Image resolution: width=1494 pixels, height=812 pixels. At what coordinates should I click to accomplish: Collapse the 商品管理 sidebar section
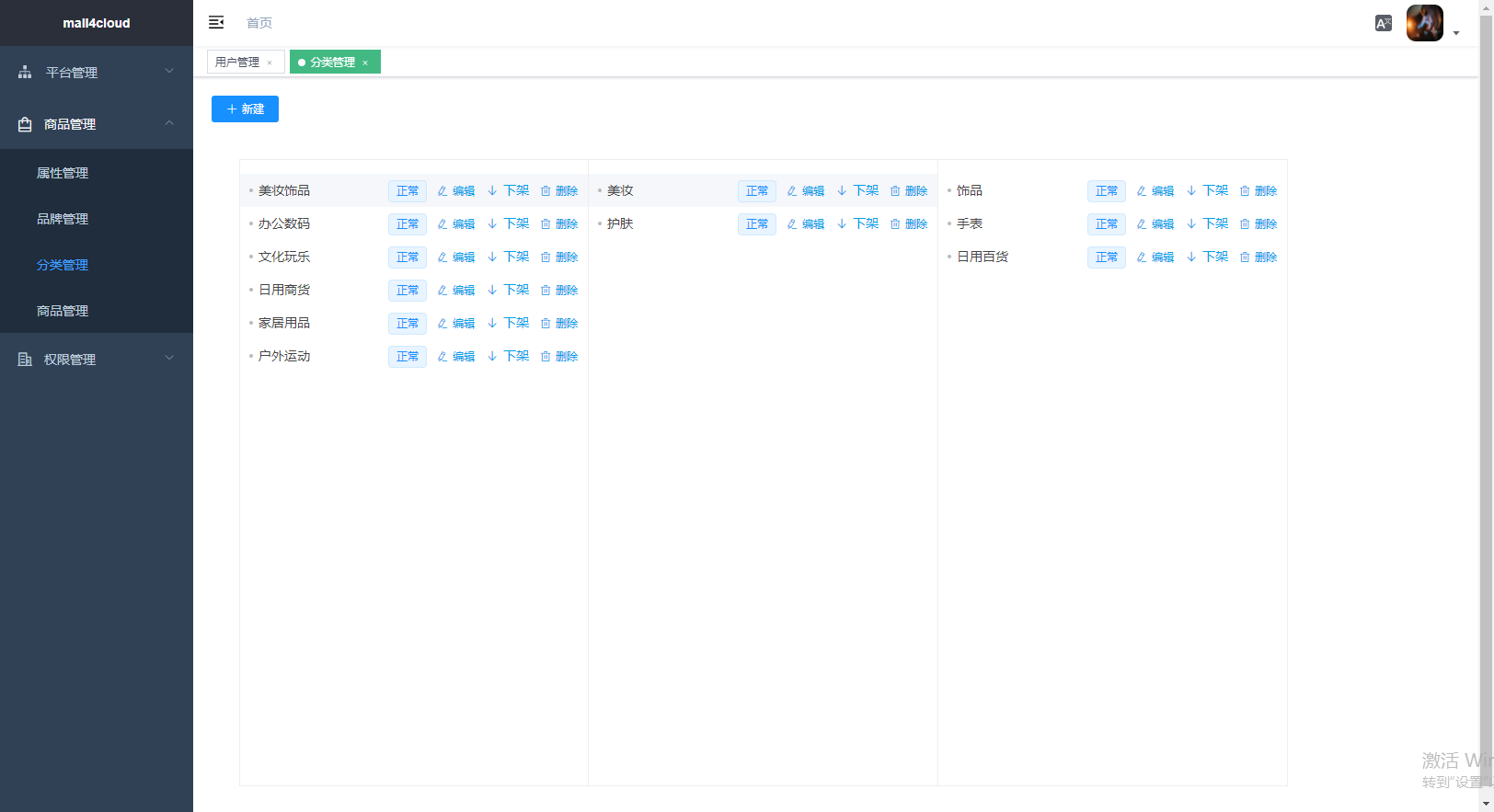tap(97, 124)
